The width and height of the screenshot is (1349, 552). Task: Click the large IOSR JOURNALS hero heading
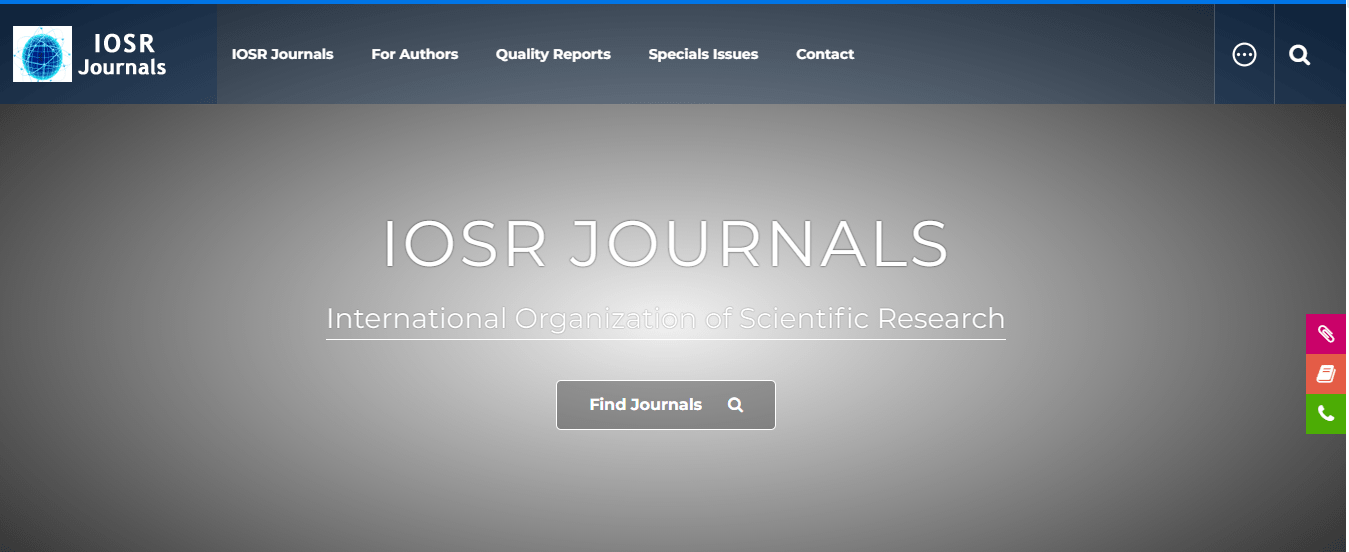point(665,244)
